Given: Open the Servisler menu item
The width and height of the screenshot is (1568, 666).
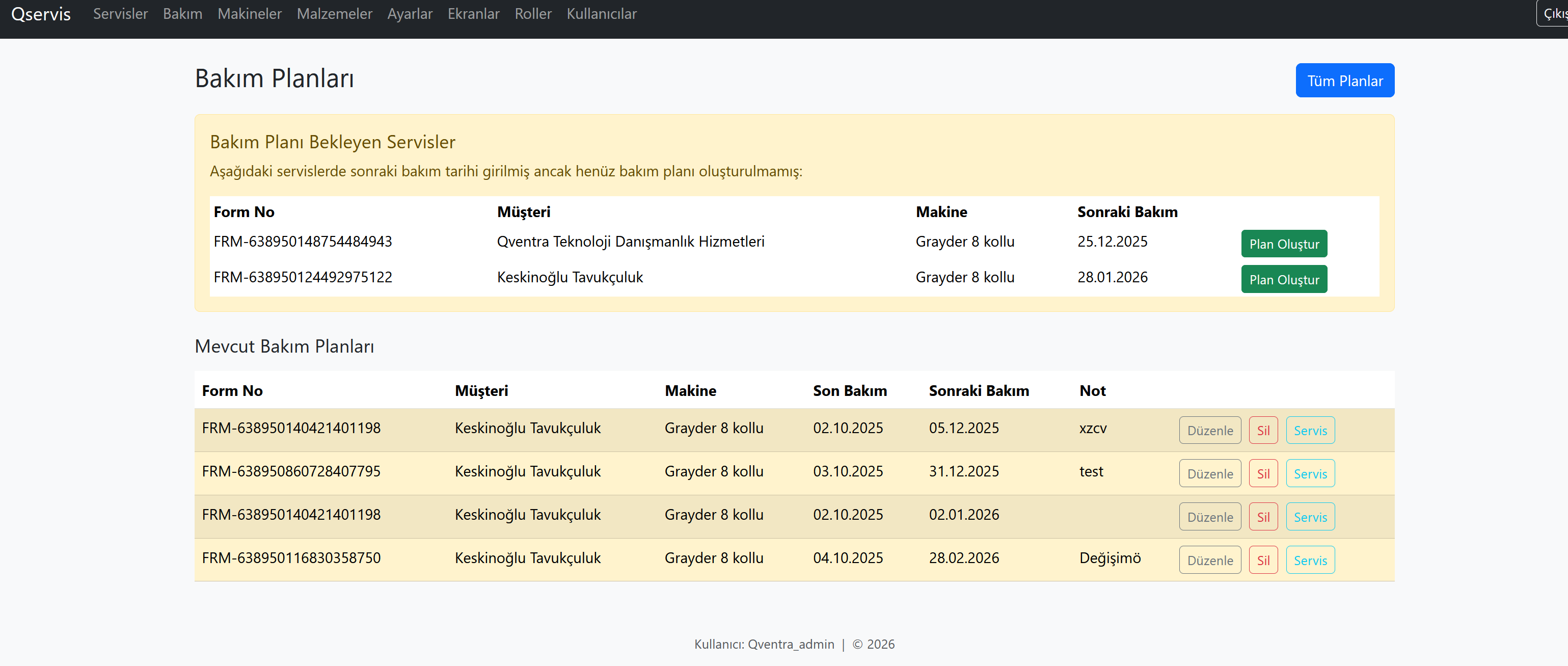Looking at the screenshot, I should point(120,13).
